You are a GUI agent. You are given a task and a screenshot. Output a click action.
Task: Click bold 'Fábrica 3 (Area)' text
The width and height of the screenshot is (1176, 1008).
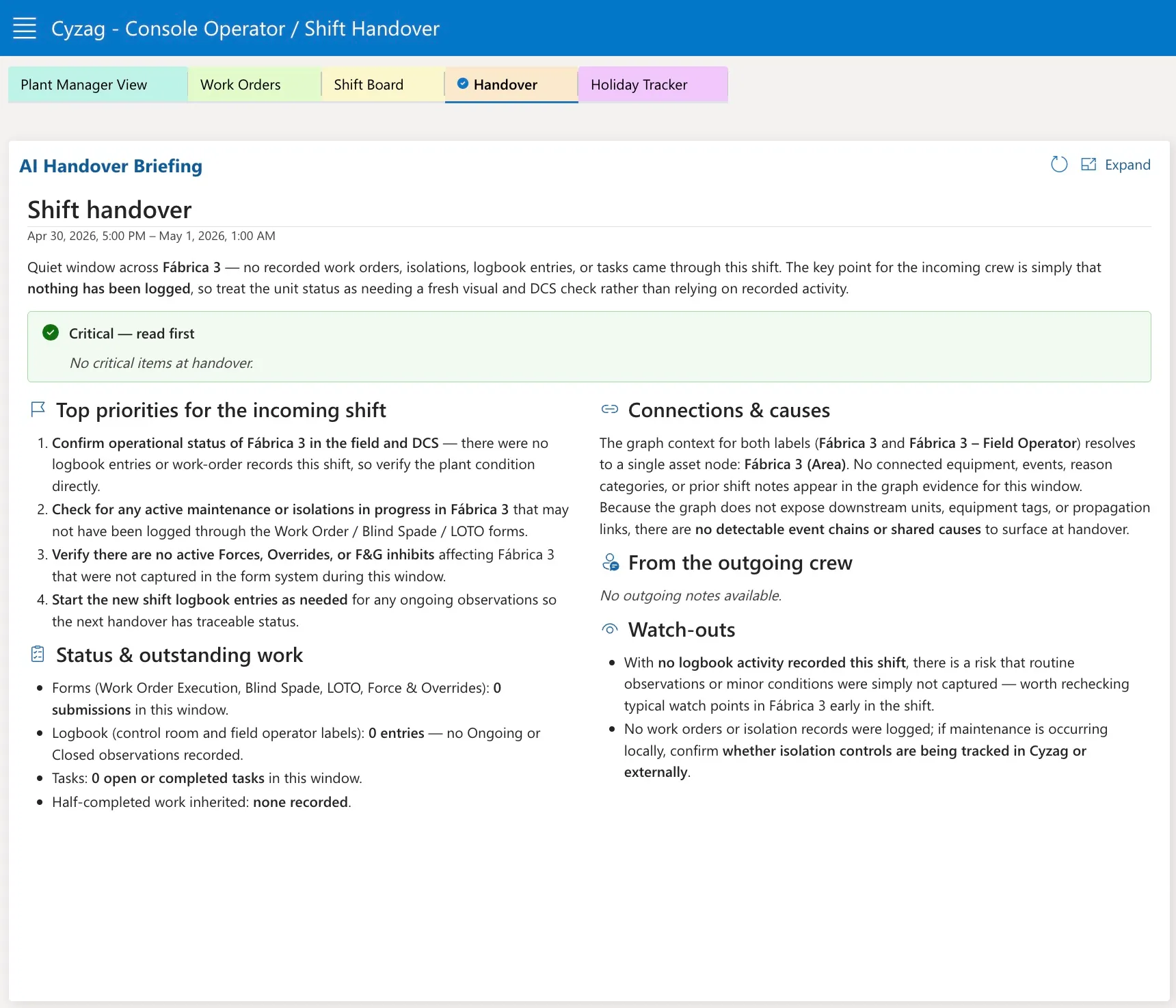tap(795, 464)
